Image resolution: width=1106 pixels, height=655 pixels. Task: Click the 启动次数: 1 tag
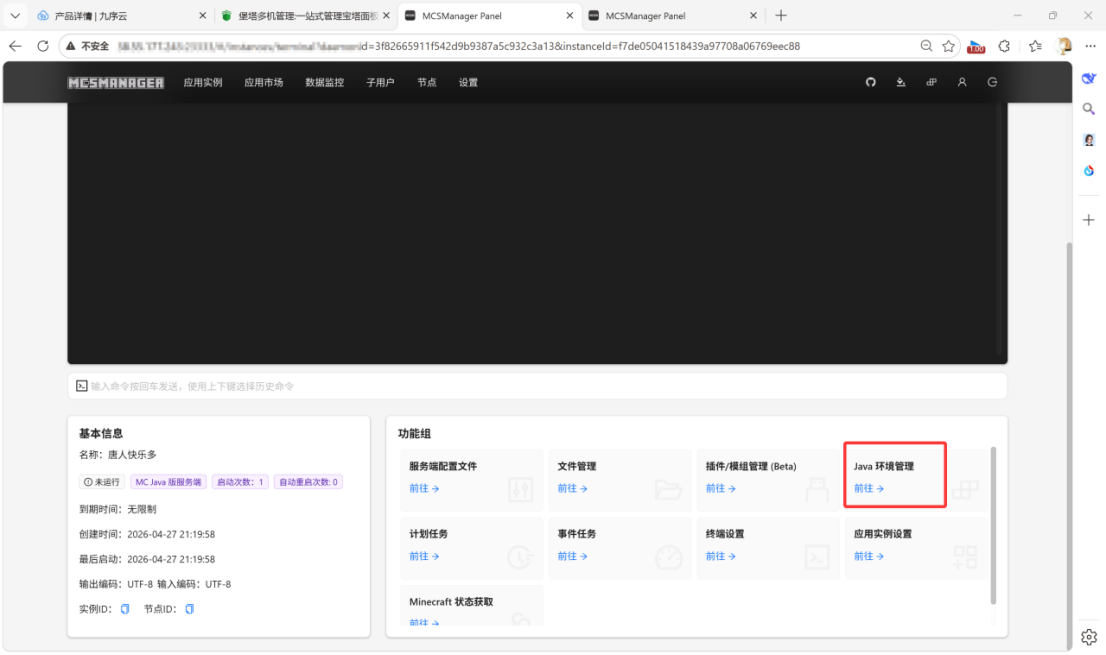click(x=240, y=482)
